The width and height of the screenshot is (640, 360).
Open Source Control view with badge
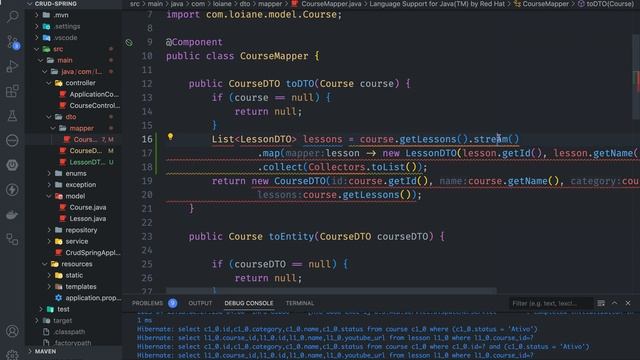point(12,42)
